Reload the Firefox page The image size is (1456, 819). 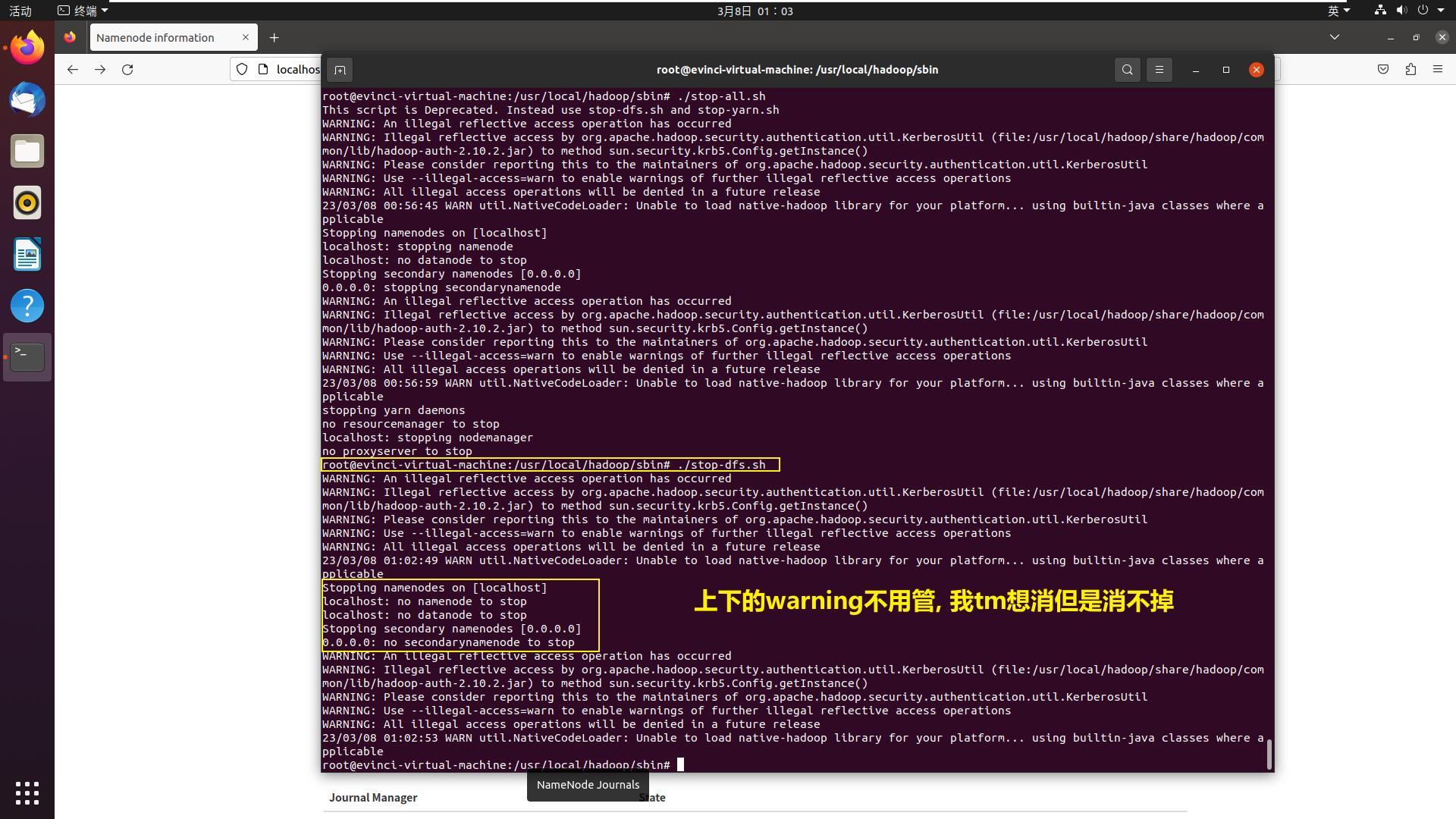[x=127, y=69]
